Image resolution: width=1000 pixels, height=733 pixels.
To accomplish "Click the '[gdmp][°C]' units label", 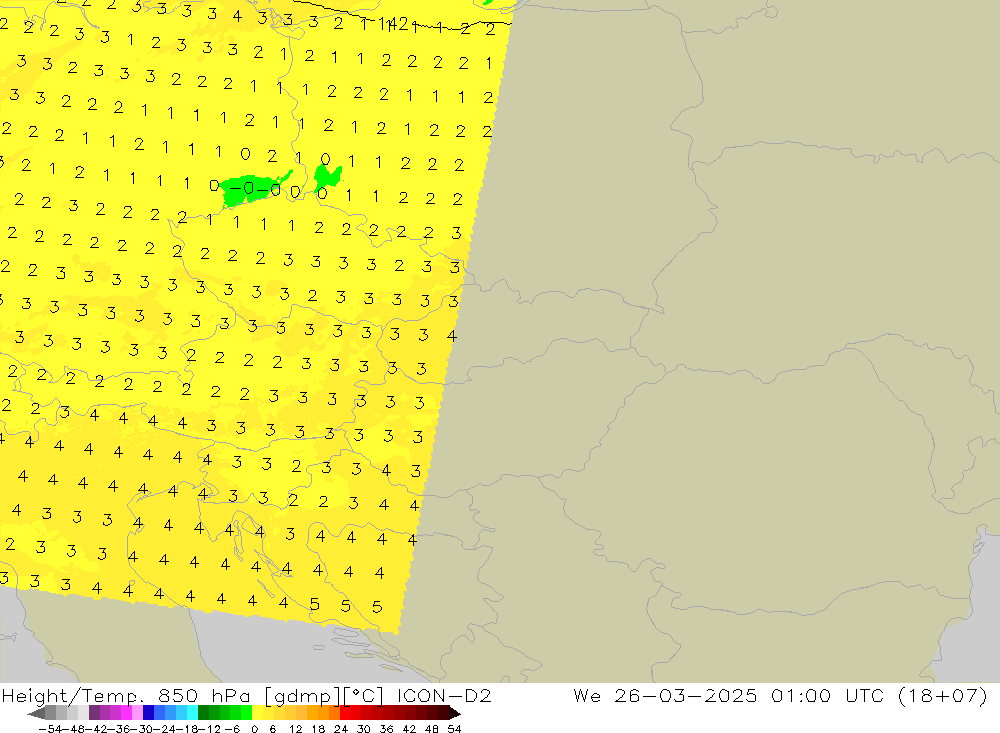I will pyautogui.click(x=324, y=695).
